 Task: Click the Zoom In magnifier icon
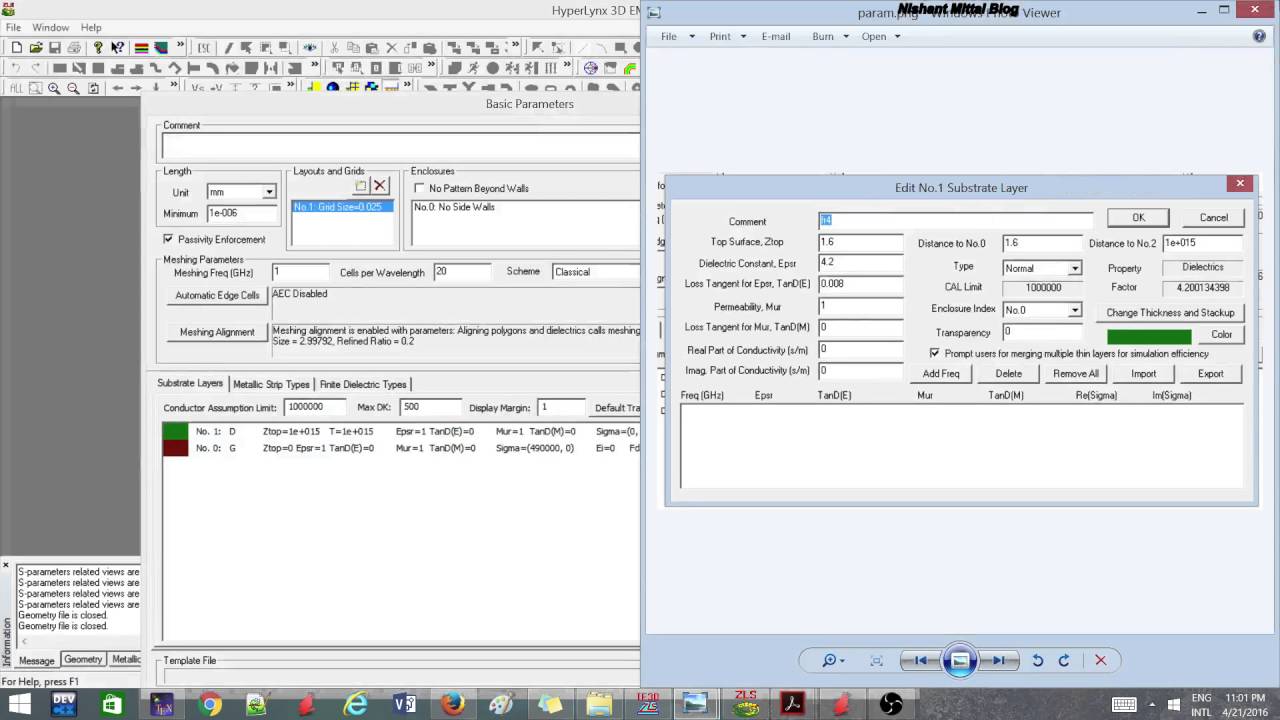coord(54,88)
